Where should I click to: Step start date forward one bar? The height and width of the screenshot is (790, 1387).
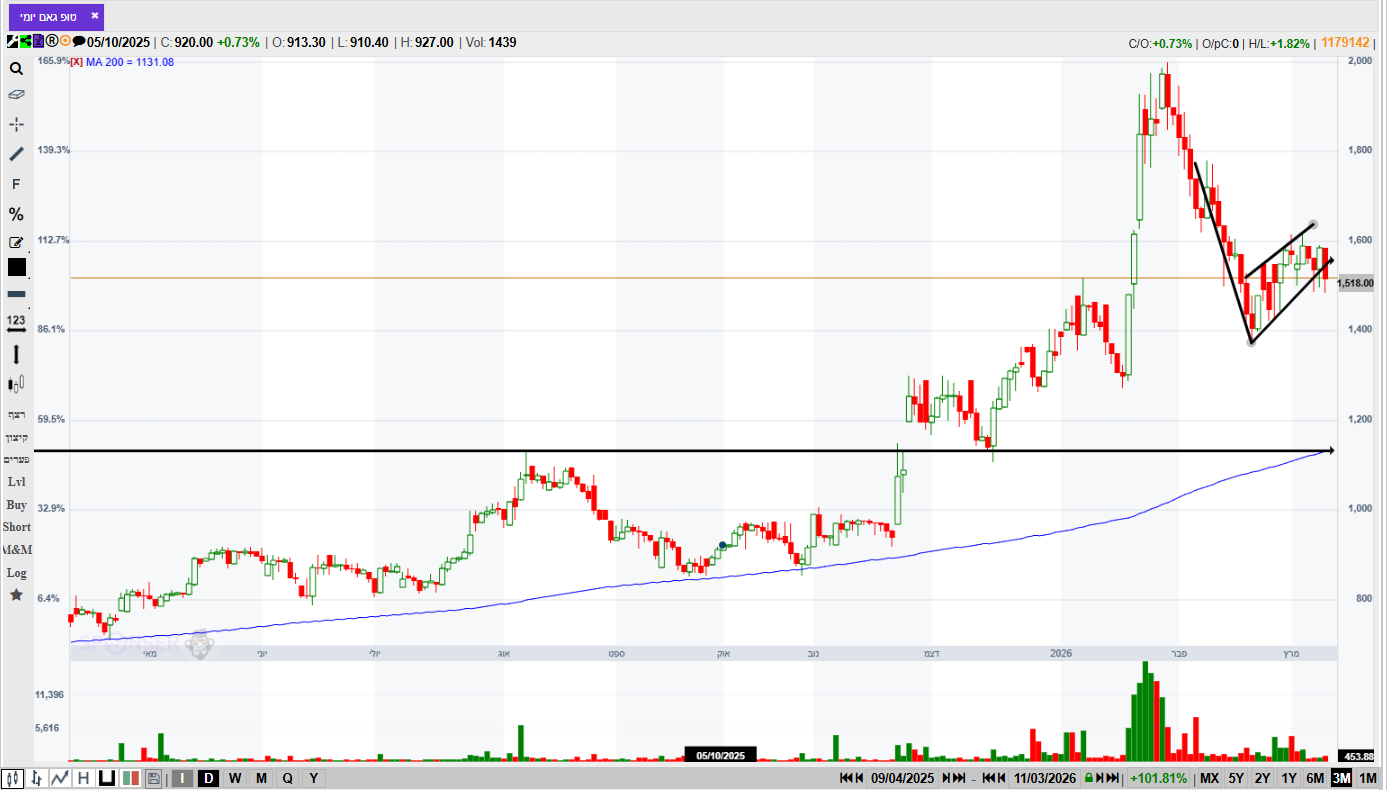[946, 778]
